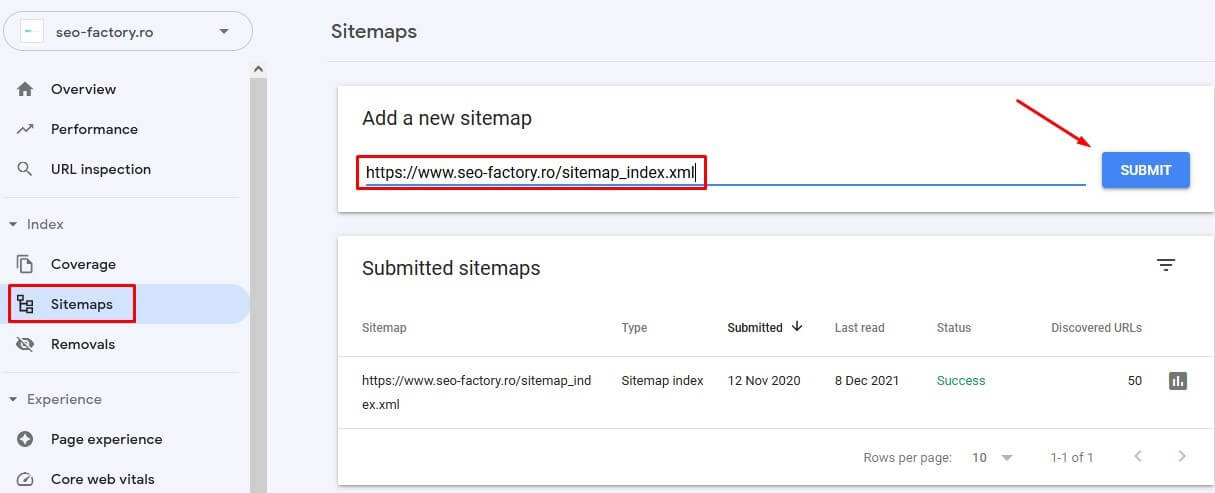Click the Page experience plus-circle icon
The image size is (1215, 493).
tap(26, 439)
